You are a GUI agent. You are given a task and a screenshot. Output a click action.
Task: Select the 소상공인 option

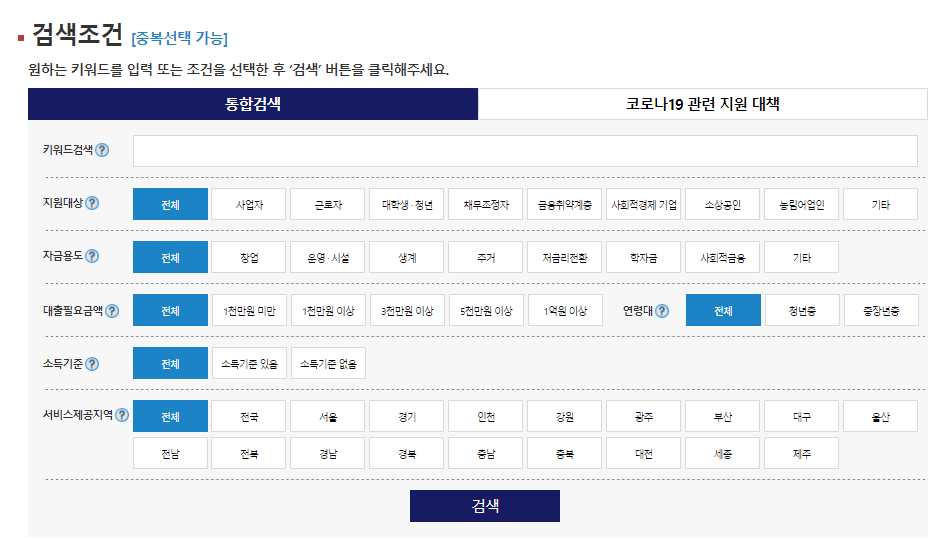723,204
